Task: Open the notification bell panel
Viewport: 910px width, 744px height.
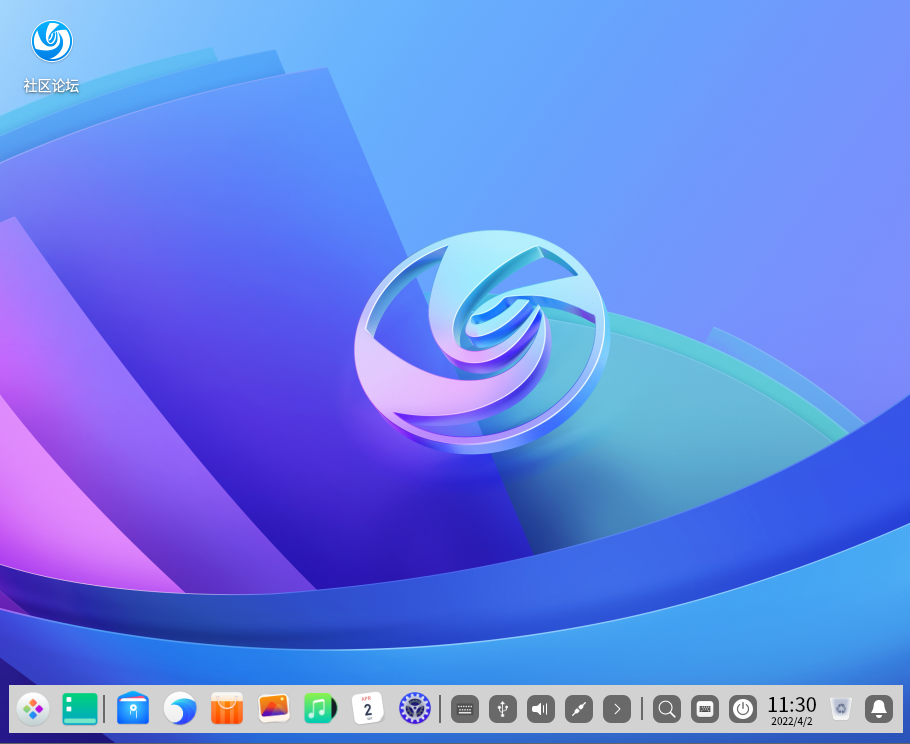Action: [879, 709]
